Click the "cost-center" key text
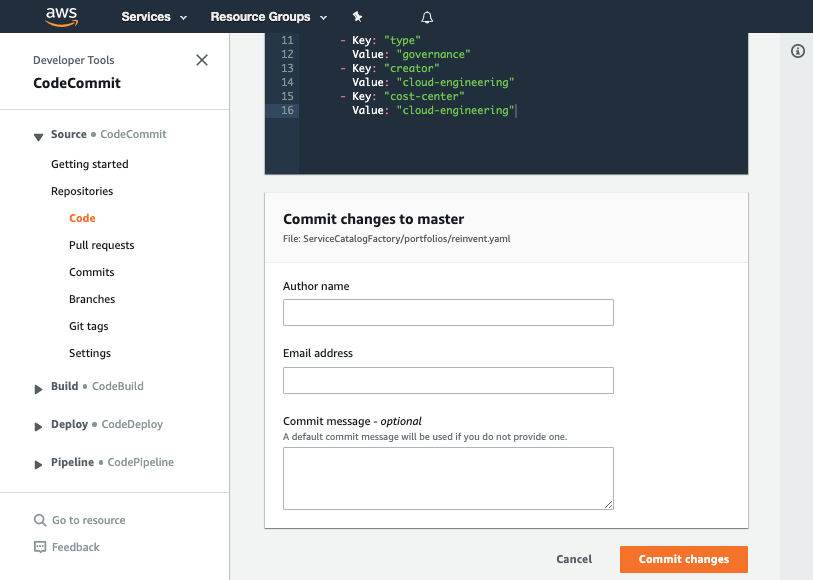 (424, 96)
